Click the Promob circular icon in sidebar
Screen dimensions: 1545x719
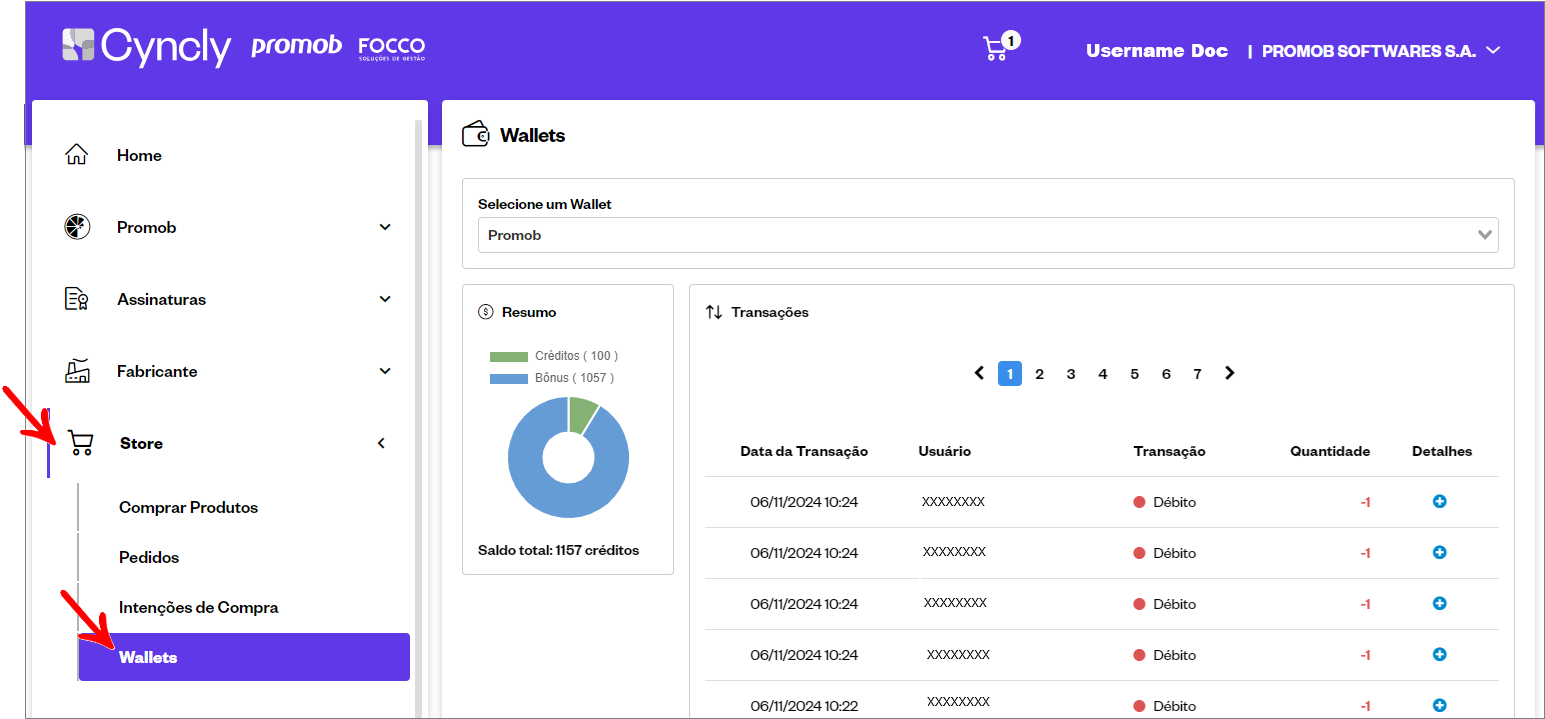pos(77,227)
